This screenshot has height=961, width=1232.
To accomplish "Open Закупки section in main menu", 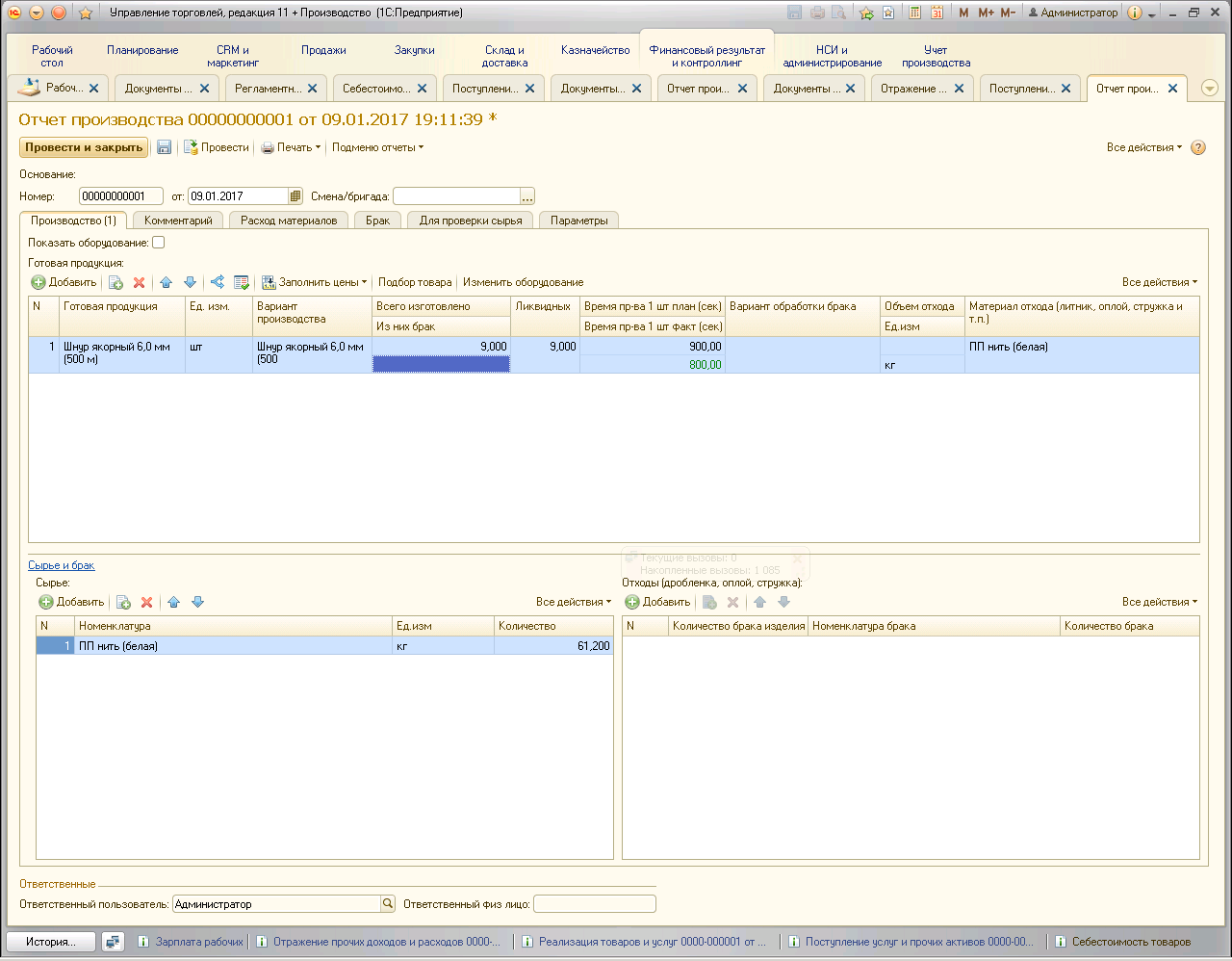I will point(414,50).
